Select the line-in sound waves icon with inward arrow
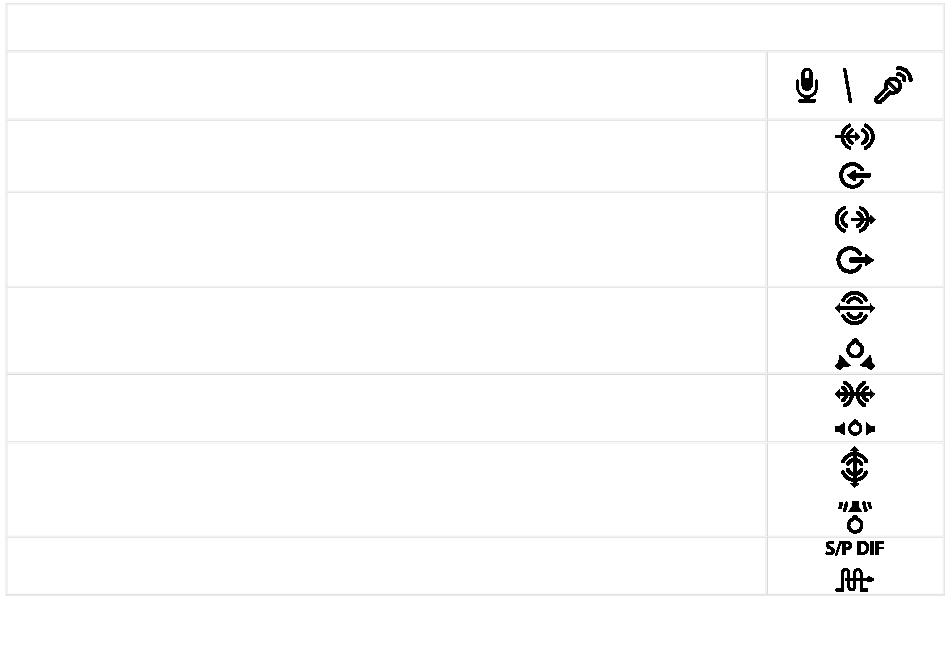Screen dimensions: 950x648 (x=855, y=136)
